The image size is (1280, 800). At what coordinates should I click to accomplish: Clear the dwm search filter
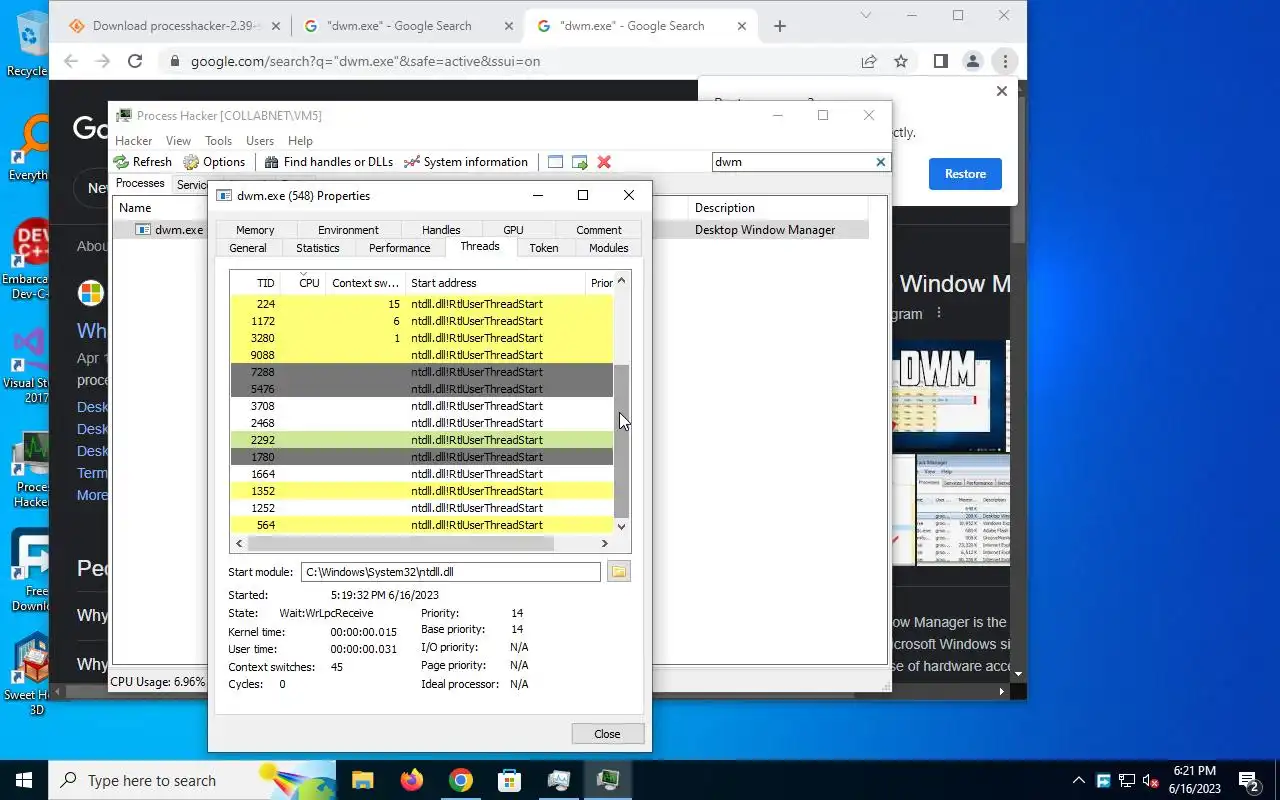coord(881,162)
